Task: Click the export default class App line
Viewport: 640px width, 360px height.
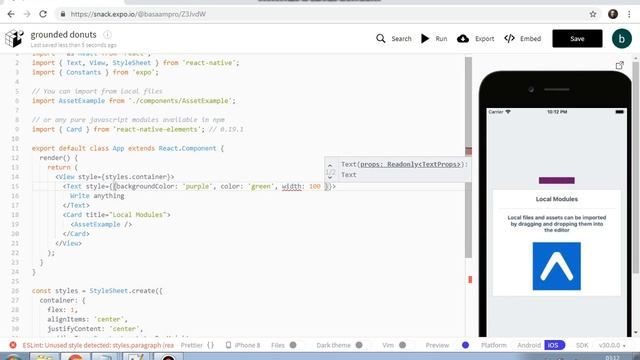Action: [x=128, y=148]
